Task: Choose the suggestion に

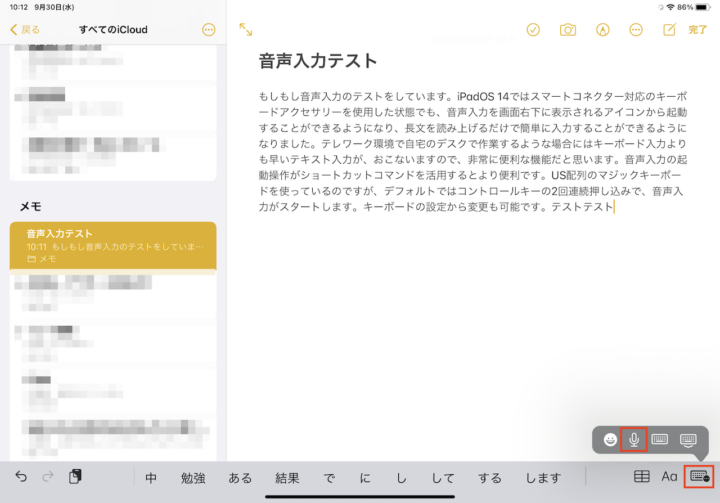Action: [x=365, y=478]
